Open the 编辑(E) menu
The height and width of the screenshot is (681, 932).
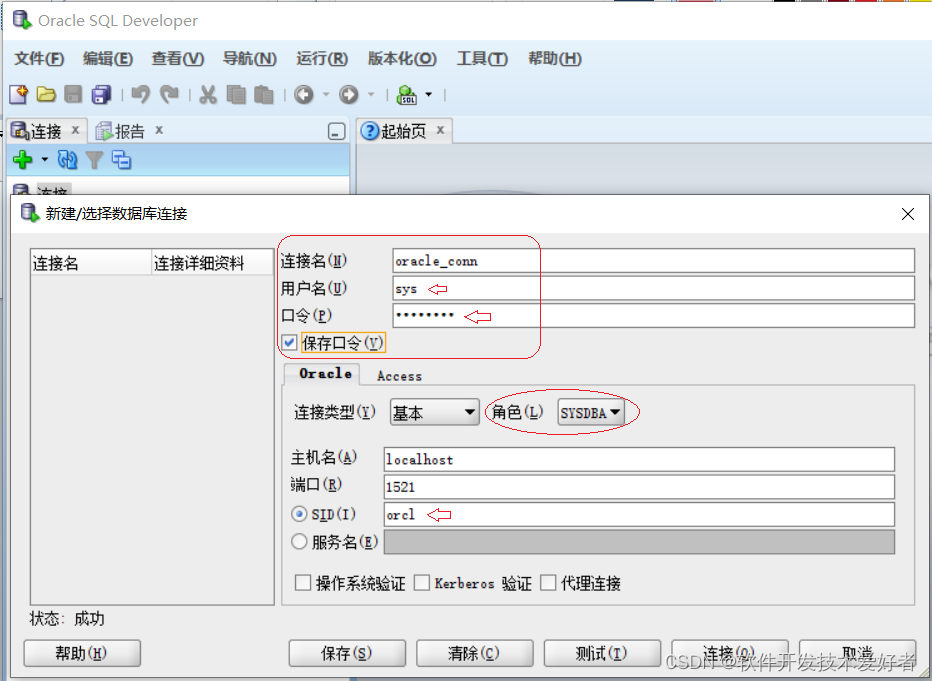[108, 58]
